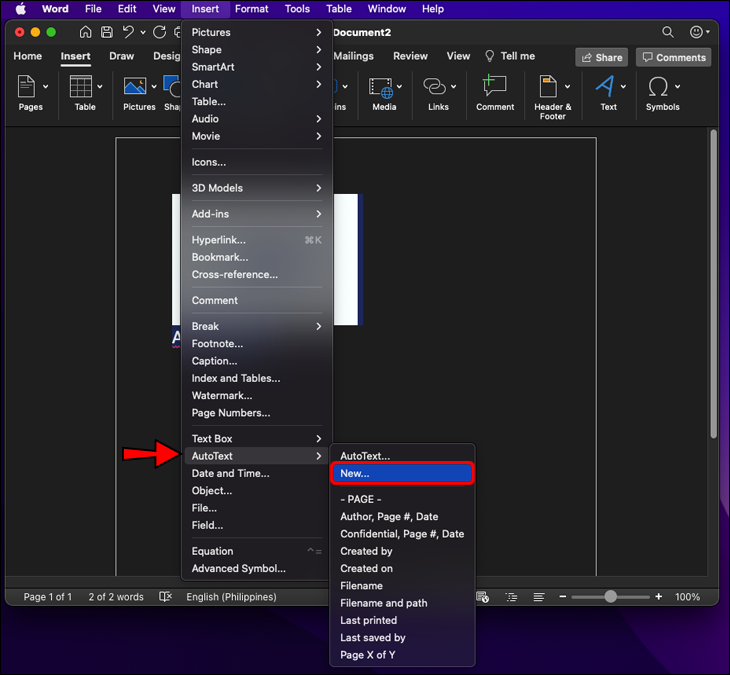
Task: Click the Symbols omega icon
Action: [x=658, y=87]
